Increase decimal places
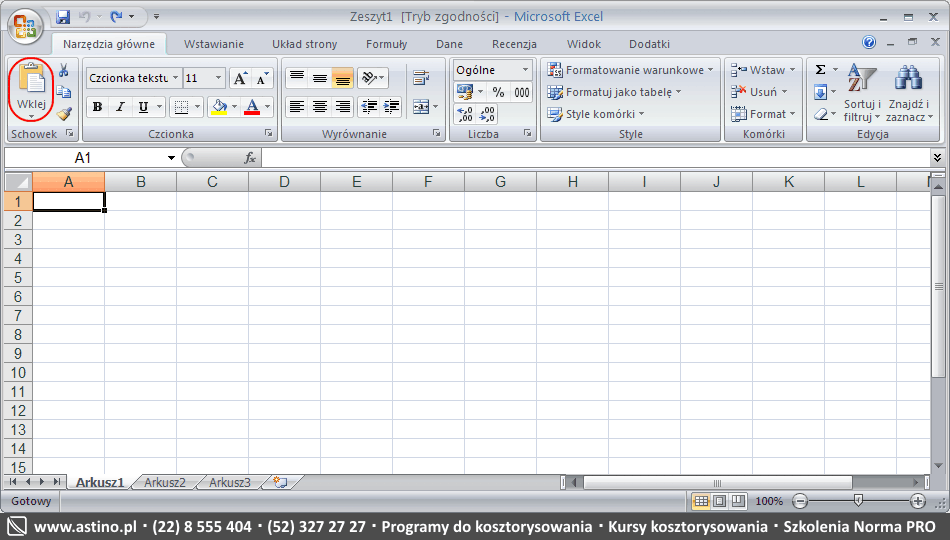Viewport: 950px width, 540px height. 465,114
